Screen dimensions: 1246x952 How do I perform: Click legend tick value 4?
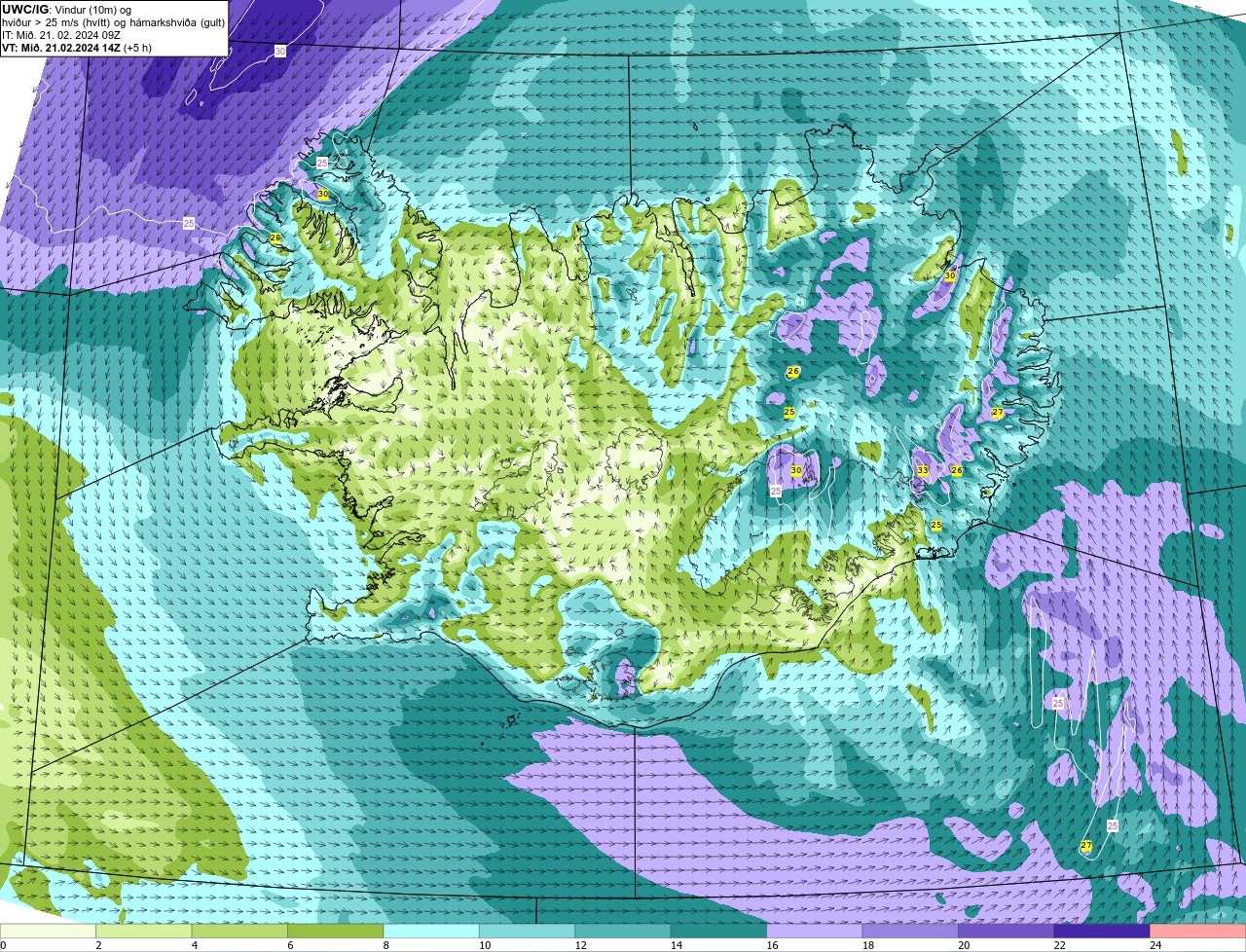[194, 945]
